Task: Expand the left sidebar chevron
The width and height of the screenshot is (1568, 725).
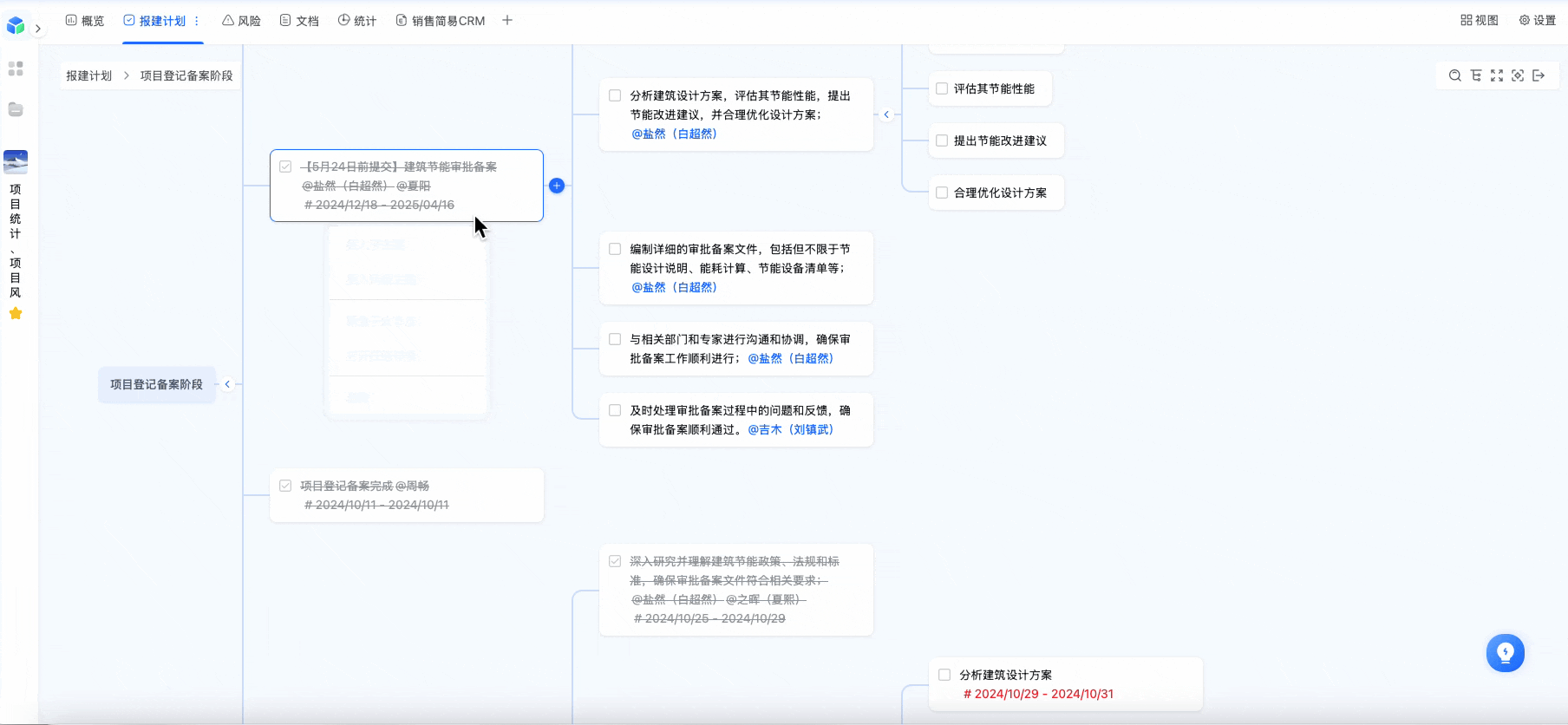Action: pyautogui.click(x=38, y=29)
